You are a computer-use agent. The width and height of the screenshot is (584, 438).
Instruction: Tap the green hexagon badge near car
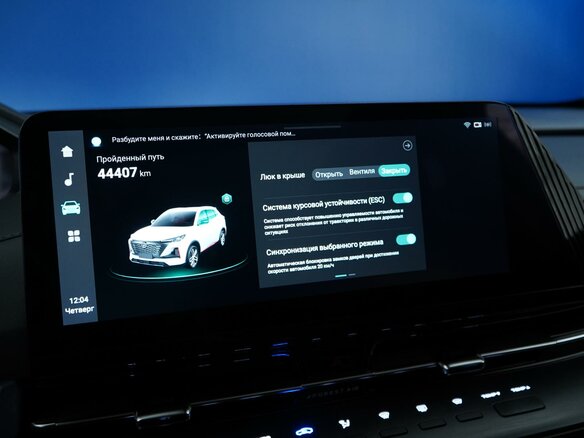(226, 199)
